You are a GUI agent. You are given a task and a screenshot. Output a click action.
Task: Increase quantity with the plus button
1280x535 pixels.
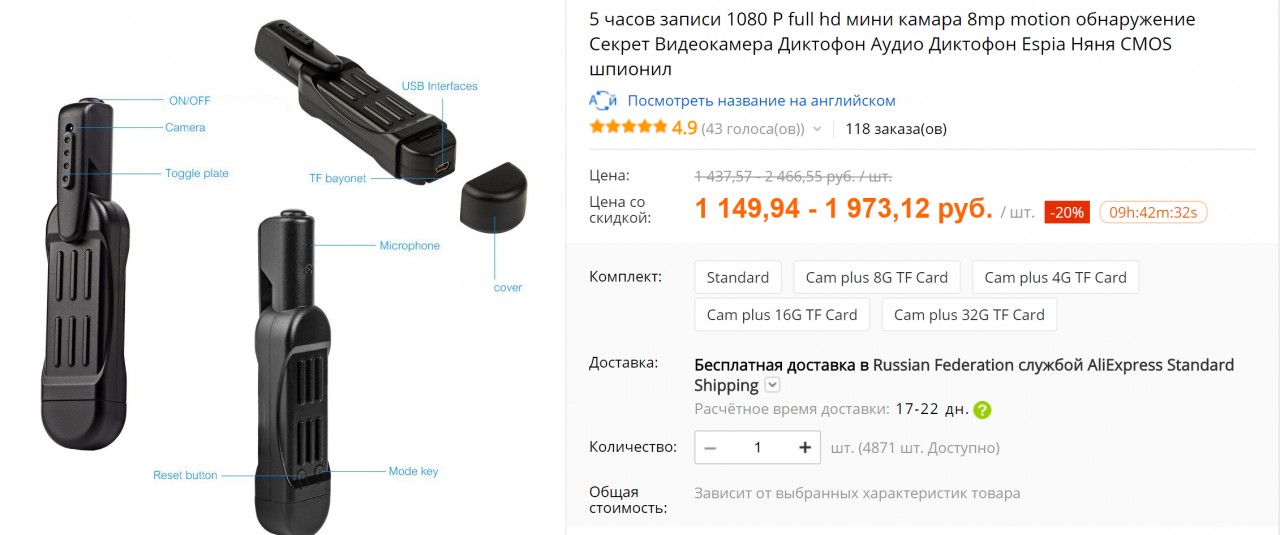pyautogui.click(x=805, y=447)
